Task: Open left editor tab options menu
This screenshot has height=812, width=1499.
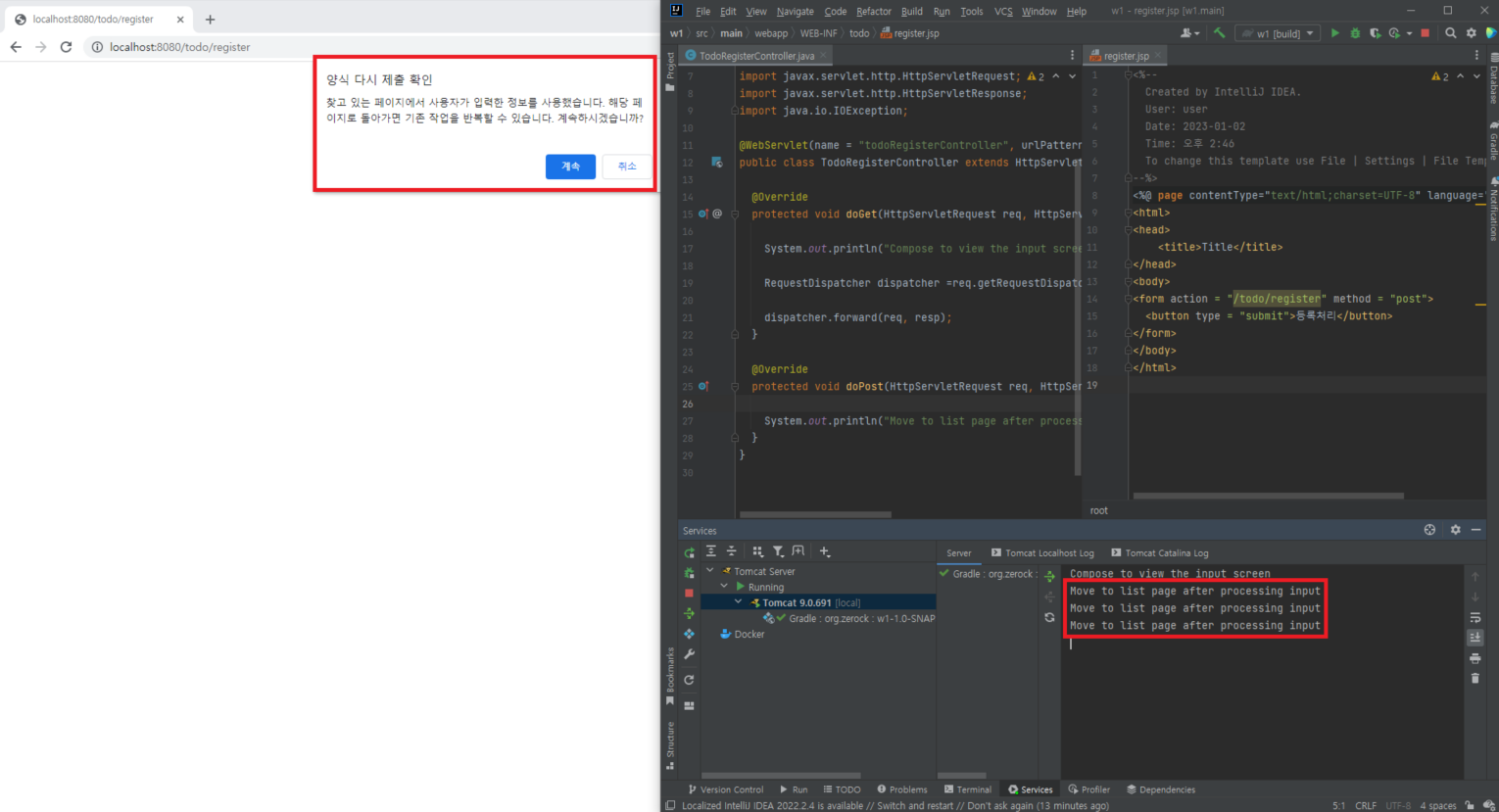Action: [x=1072, y=56]
